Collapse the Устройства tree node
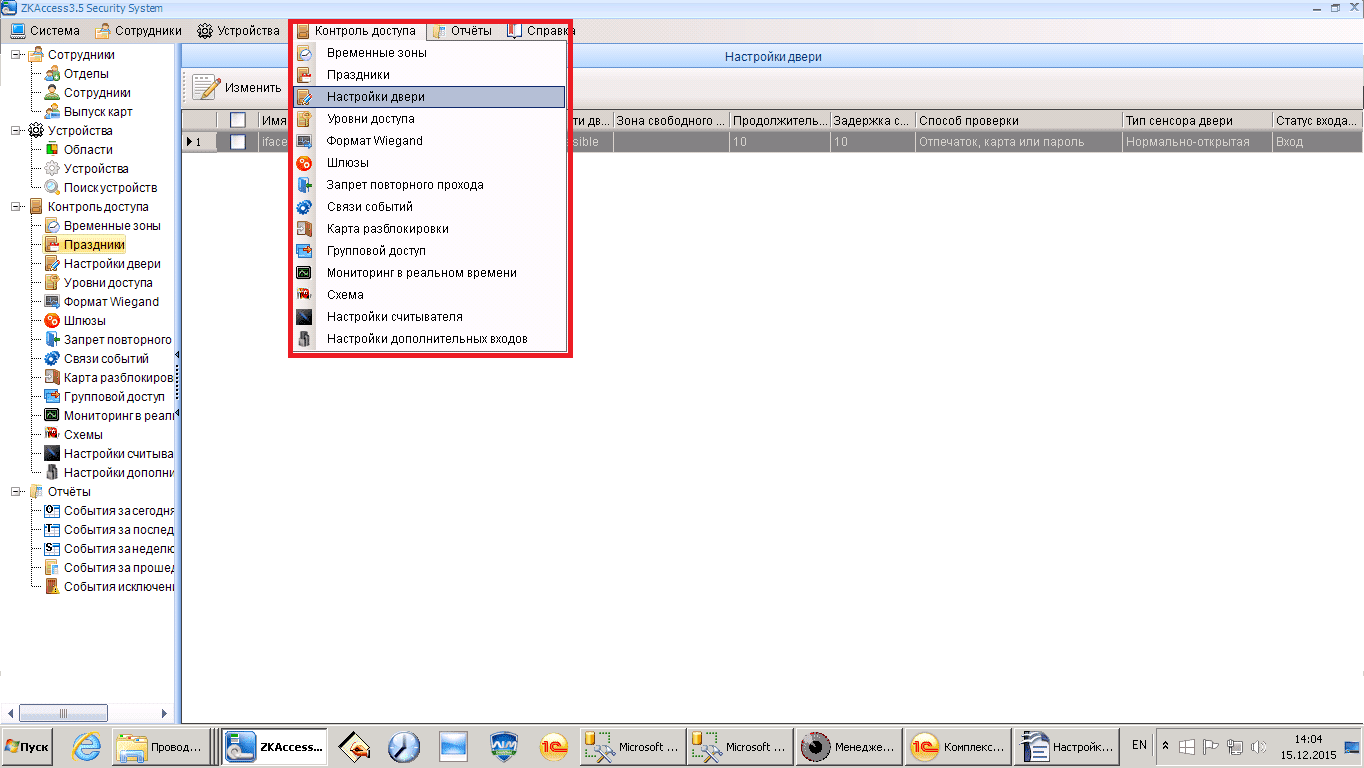 [17, 131]
